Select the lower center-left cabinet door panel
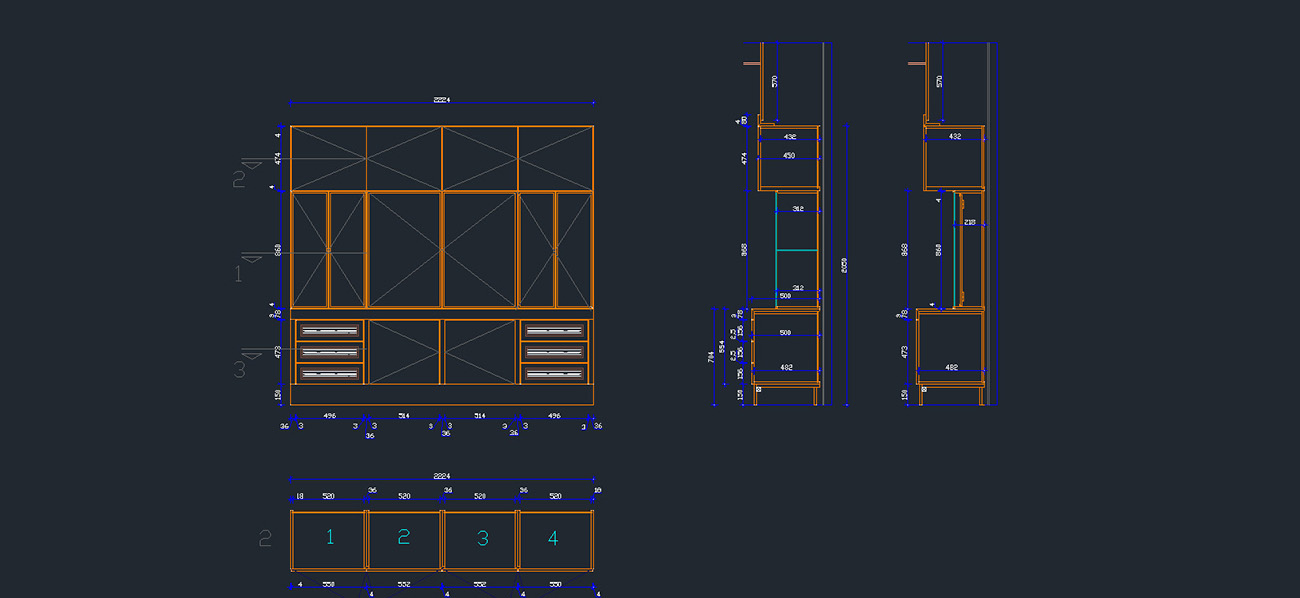1300x598 pixels. 404,351
